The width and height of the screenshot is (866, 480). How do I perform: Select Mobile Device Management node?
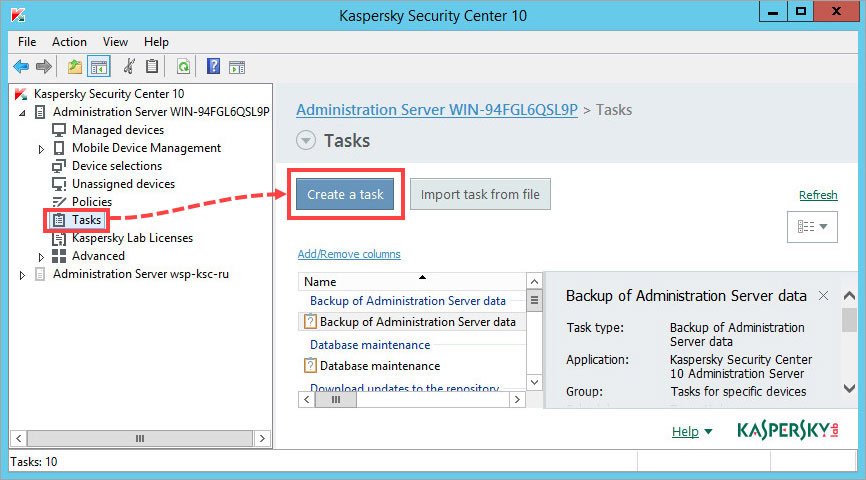coord(146,148)
